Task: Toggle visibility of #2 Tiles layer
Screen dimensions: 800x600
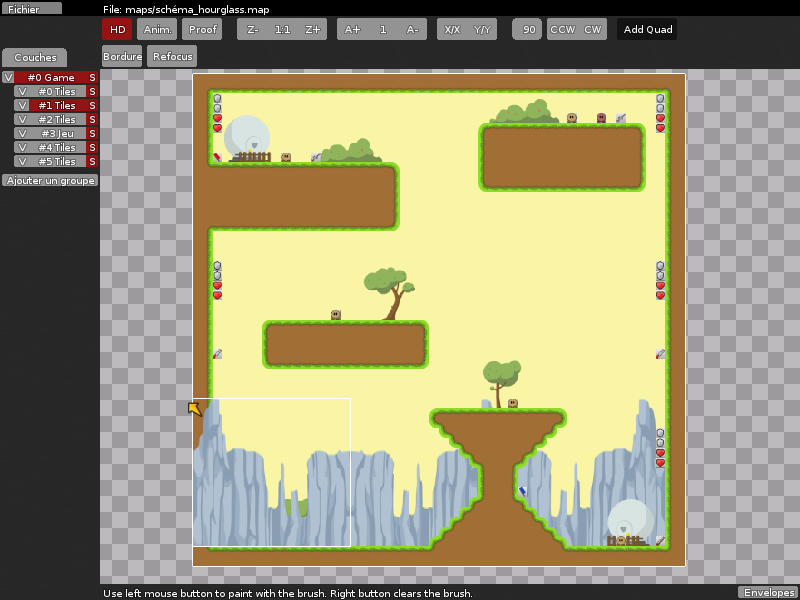Action: (21, 119)
